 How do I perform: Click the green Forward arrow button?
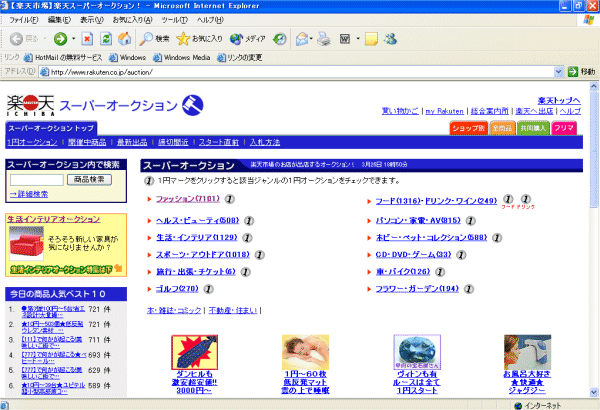pyautogui.click(x=60, y=39)
